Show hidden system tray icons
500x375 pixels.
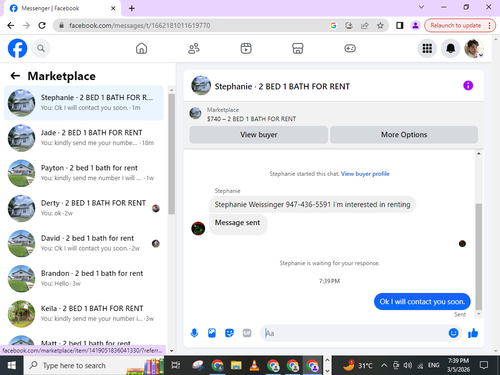pos(384,365)
